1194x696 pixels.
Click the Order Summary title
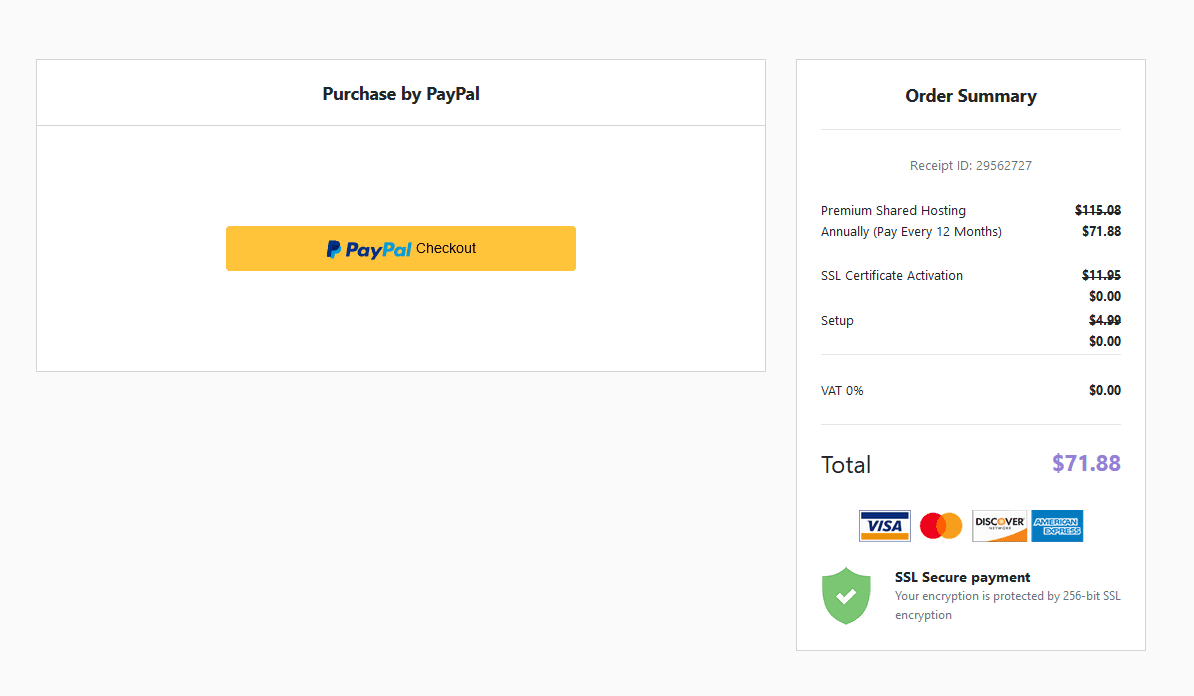pyautogui.click(x=971, y=96)
